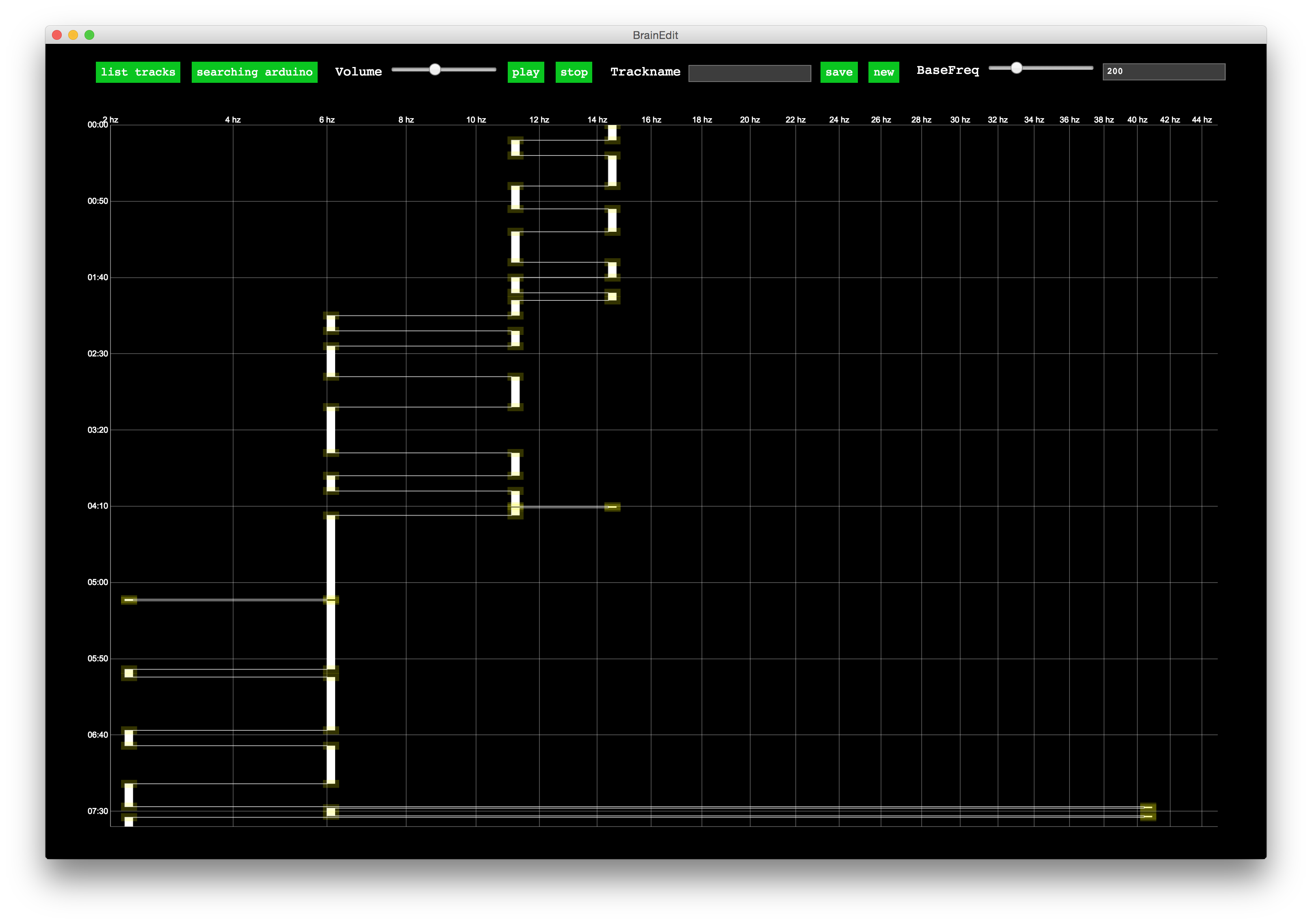This screenshot has height=924, width=1312.
Task: Click the 44 hz axis label
Action: click(1202, 119)
